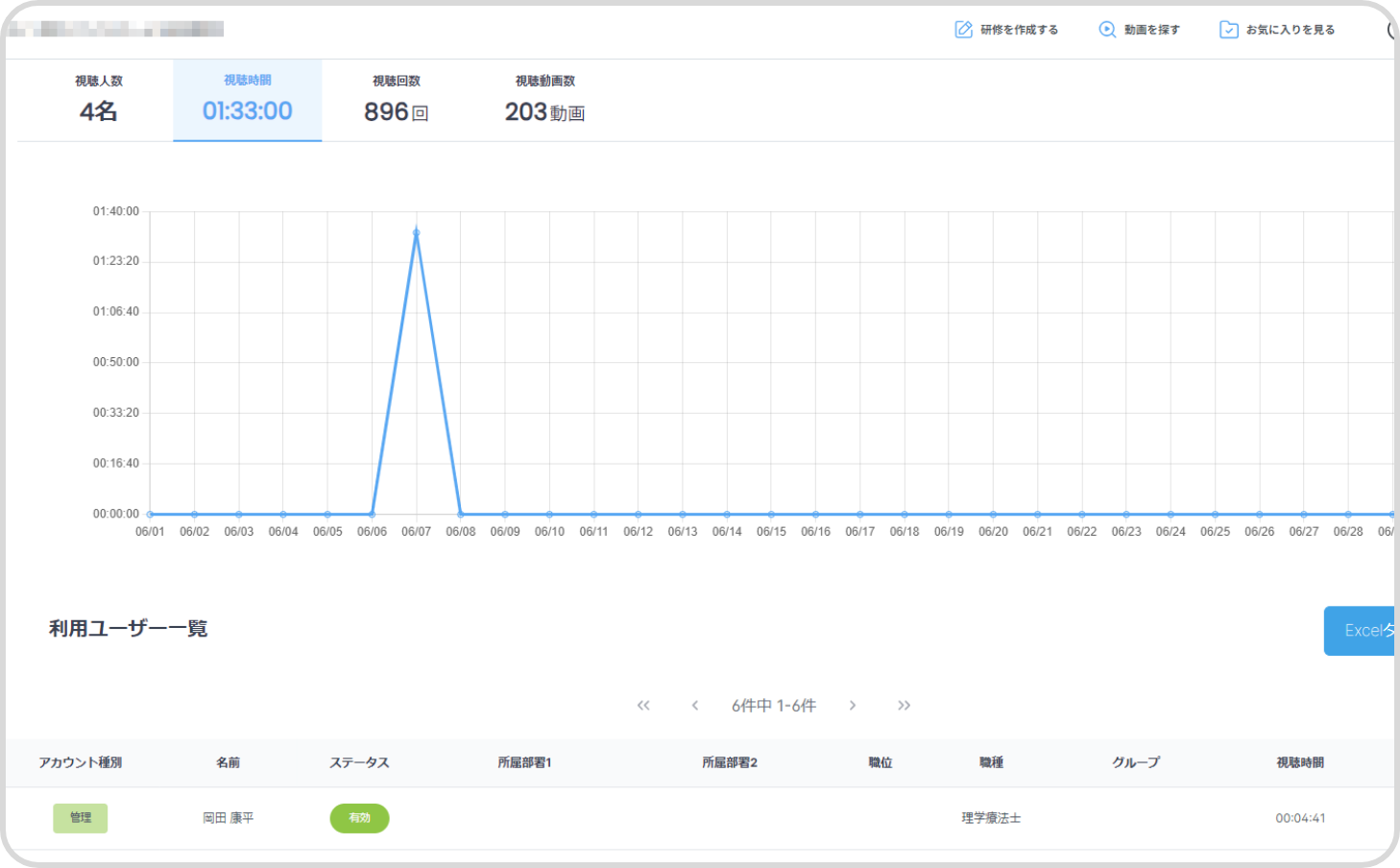Select the 視聴動画数 203動画 tab
The height and width of the screenshot is (868, 1400).
click(x=544, y=100)
